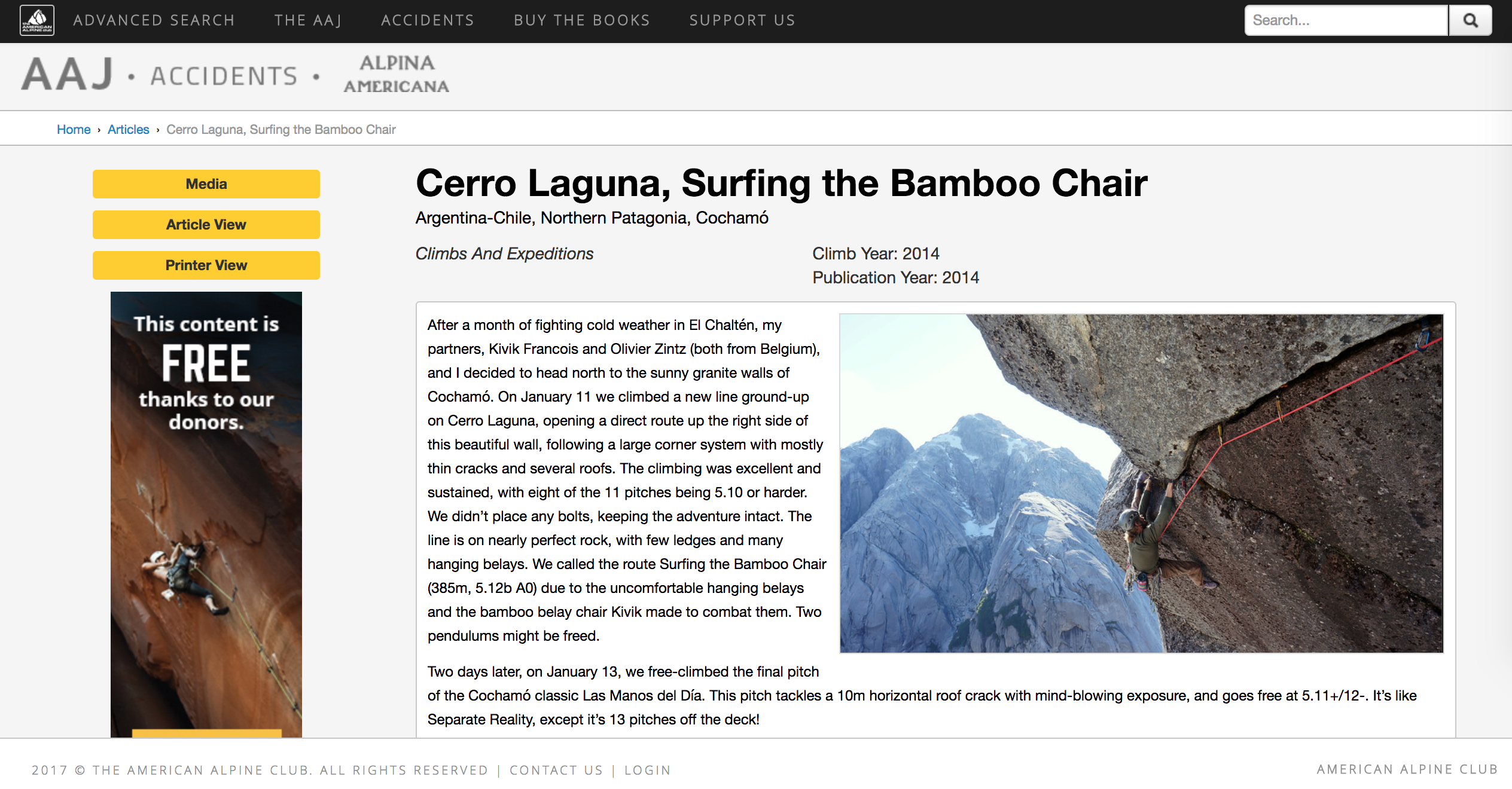Screen dimensions: 1512x789
Task: Switch to Article View
Action: click(x=206, y=225)
